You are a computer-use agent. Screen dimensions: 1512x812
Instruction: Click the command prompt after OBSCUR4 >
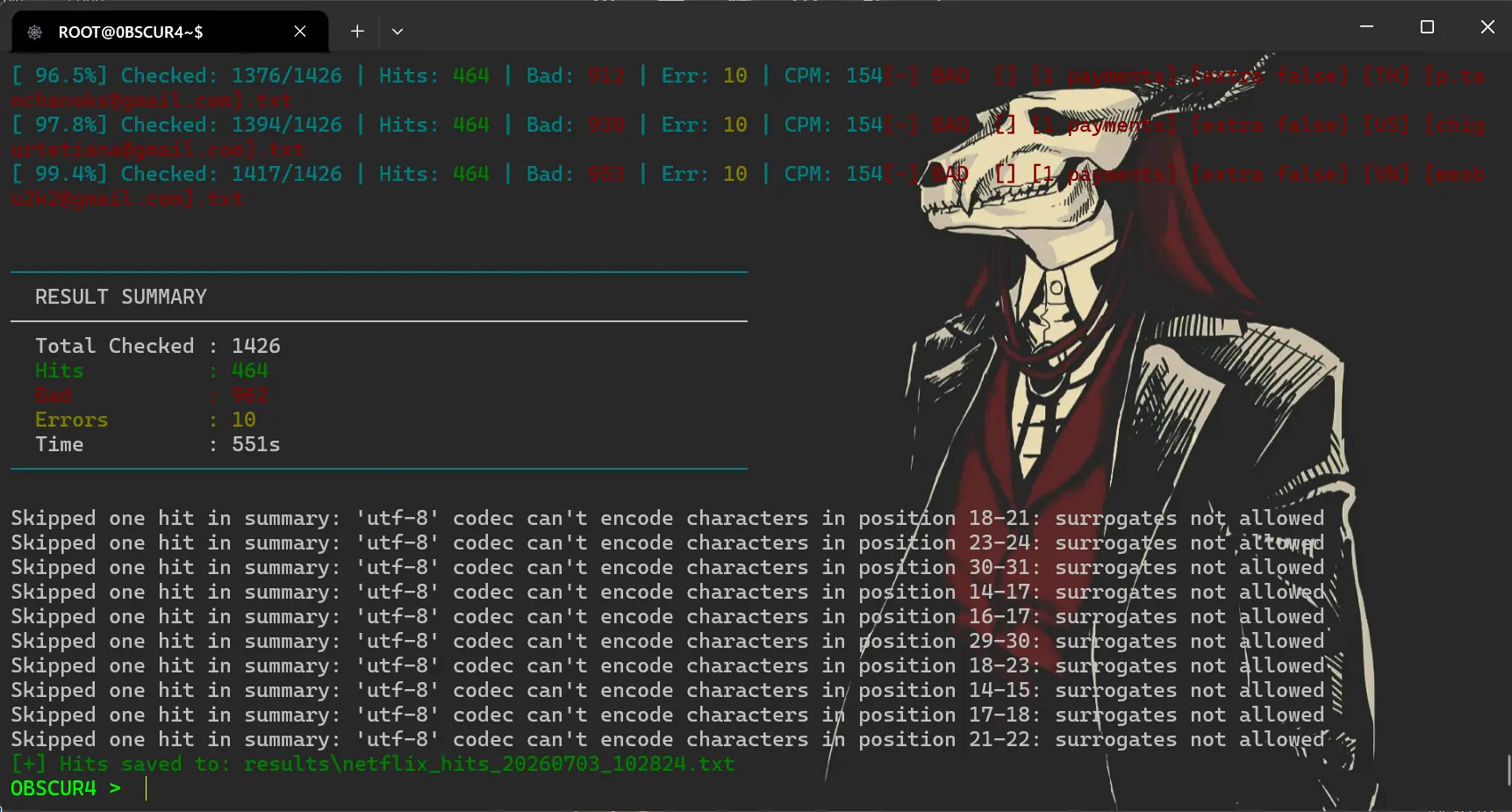(x=147, y=788)
